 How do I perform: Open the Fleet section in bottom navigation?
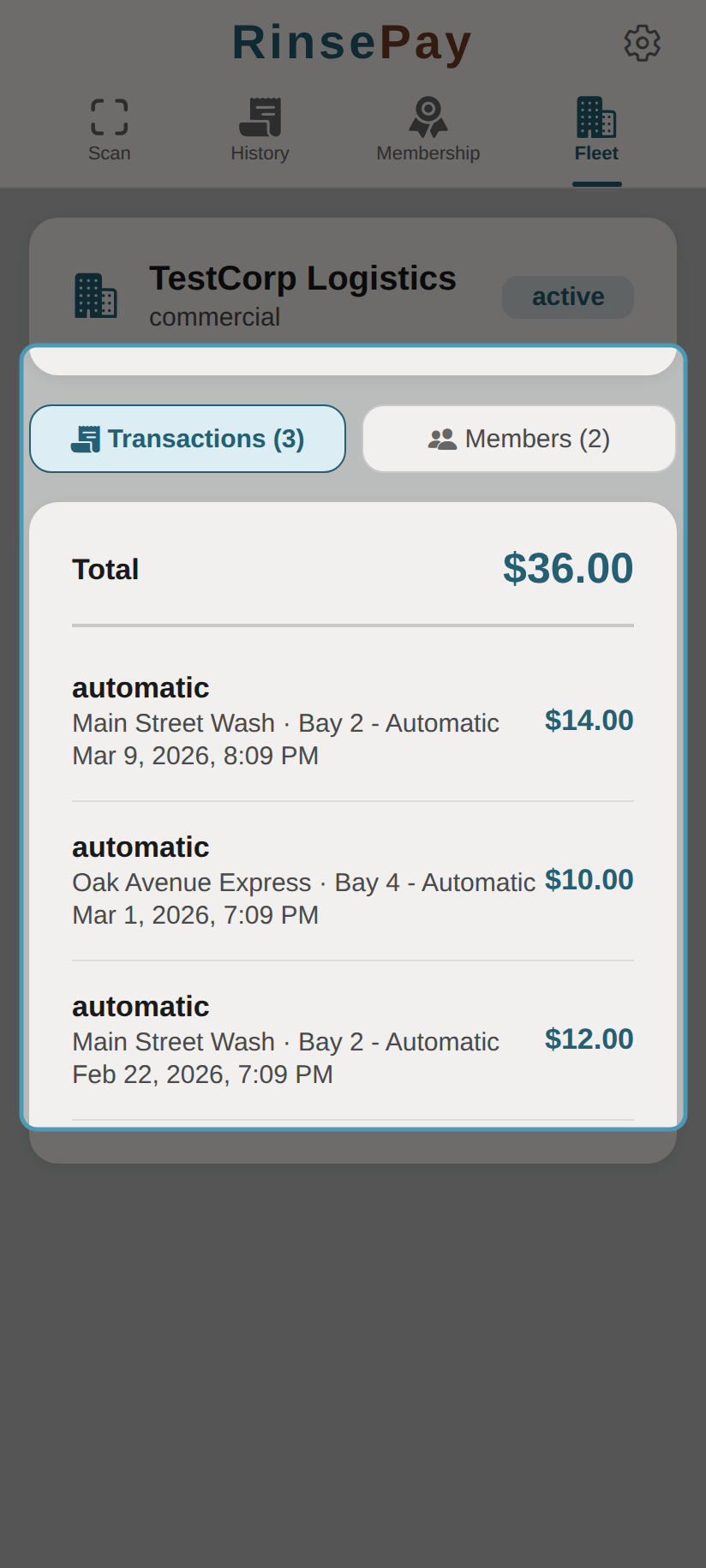coord(596,129)
